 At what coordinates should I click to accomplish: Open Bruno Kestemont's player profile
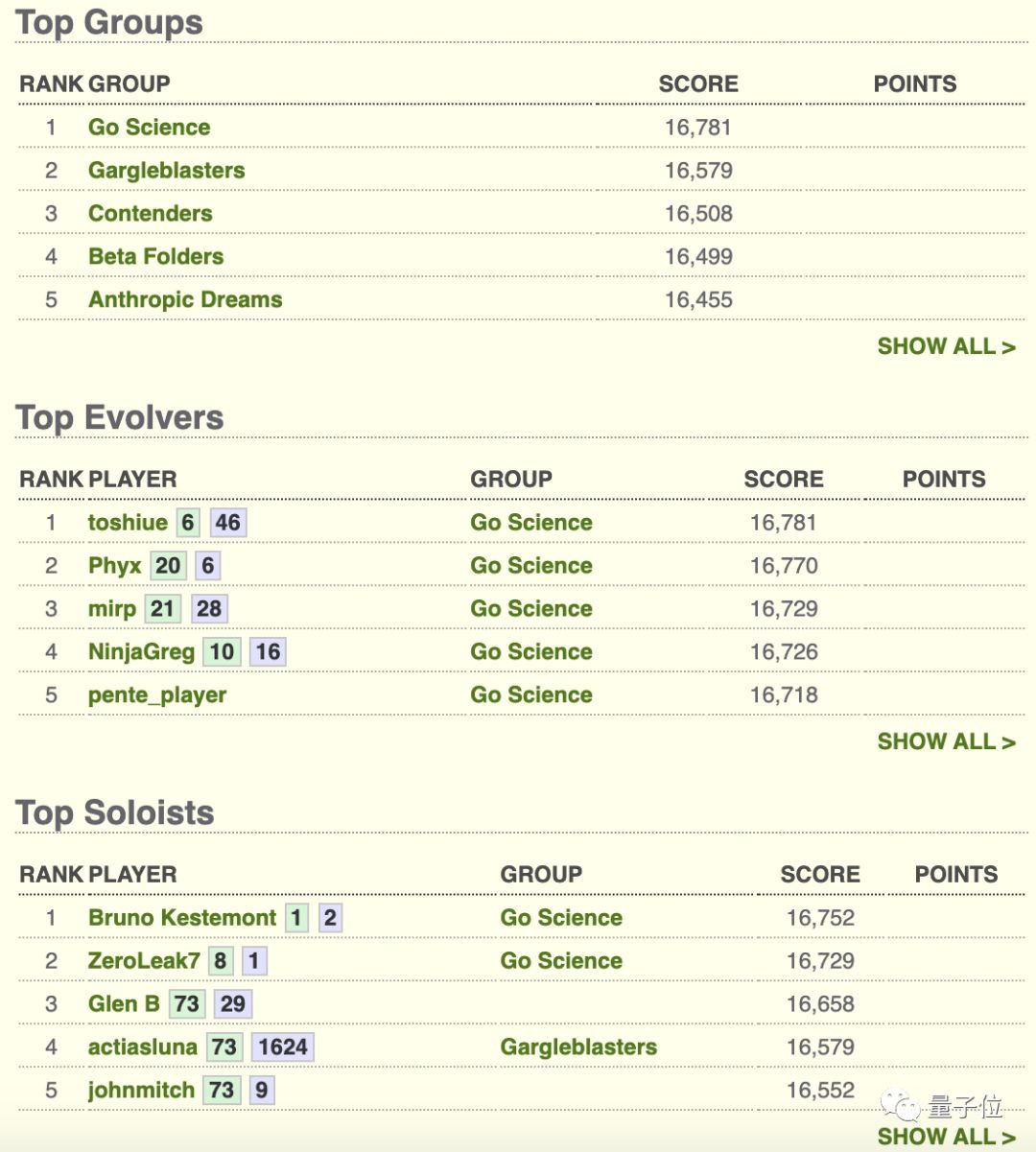tap(182, 918)
